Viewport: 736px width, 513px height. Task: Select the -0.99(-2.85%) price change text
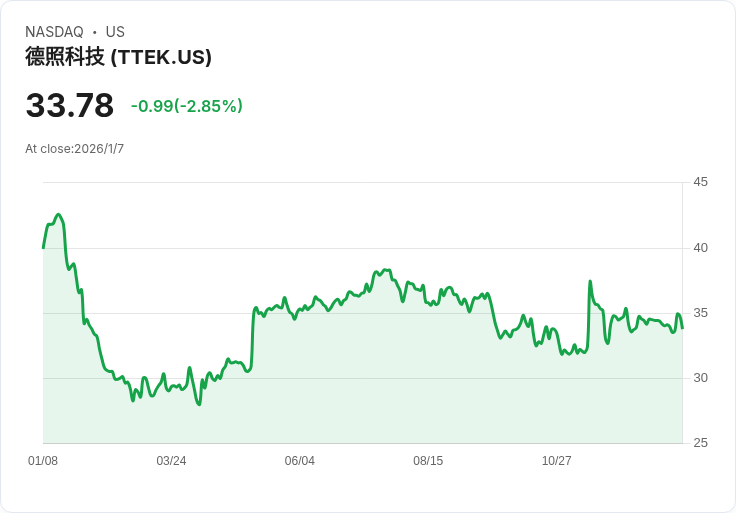[x=187, y=106]
